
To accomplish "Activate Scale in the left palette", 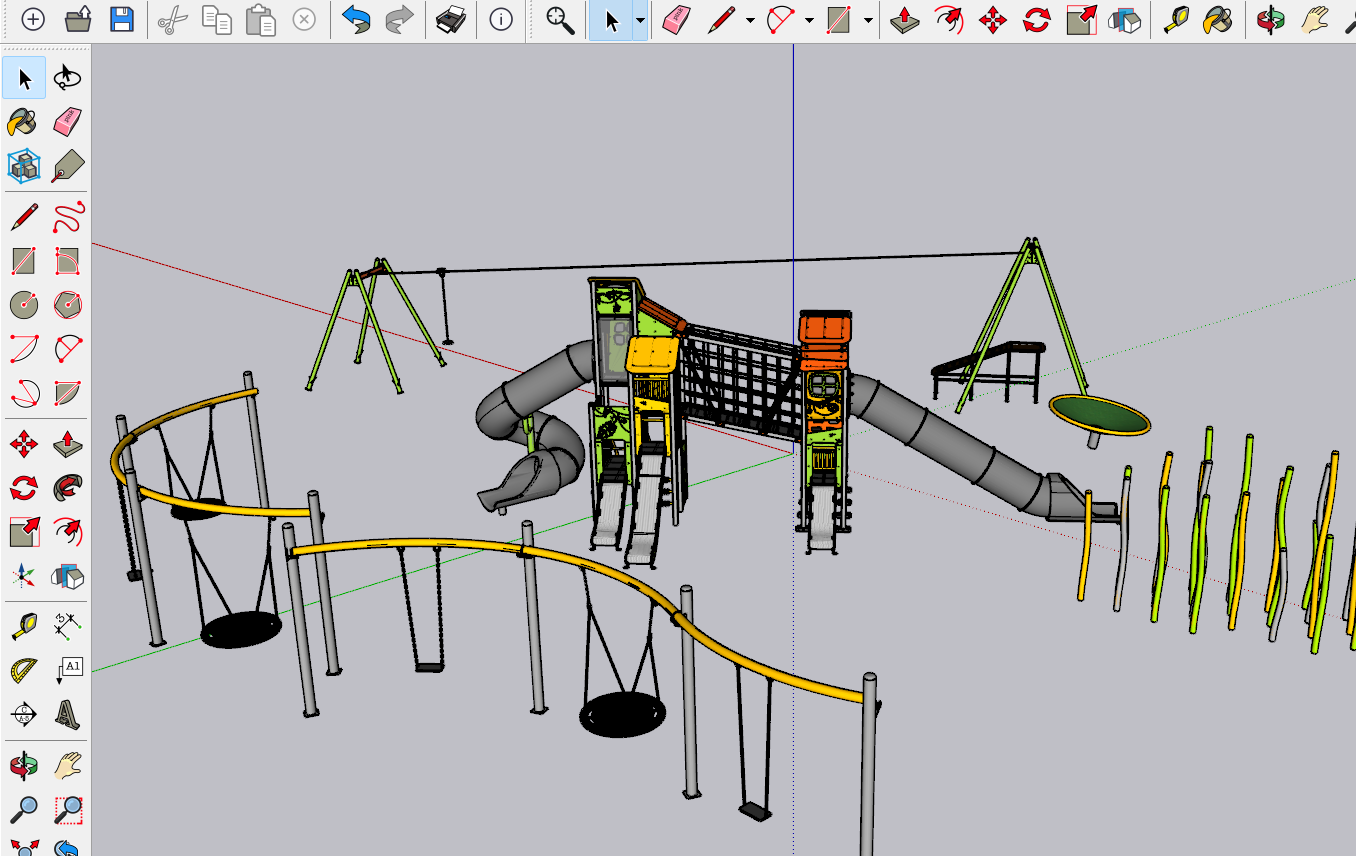I will (24, 531).
